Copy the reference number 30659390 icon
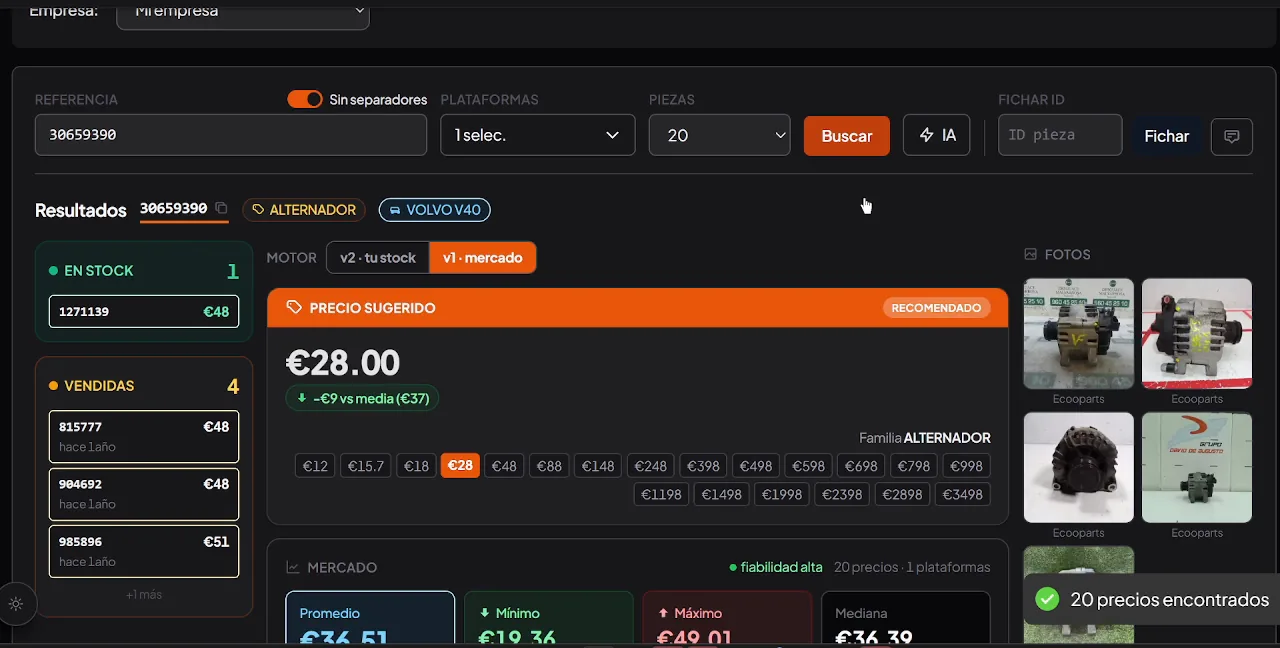 (x=221, y=208)
